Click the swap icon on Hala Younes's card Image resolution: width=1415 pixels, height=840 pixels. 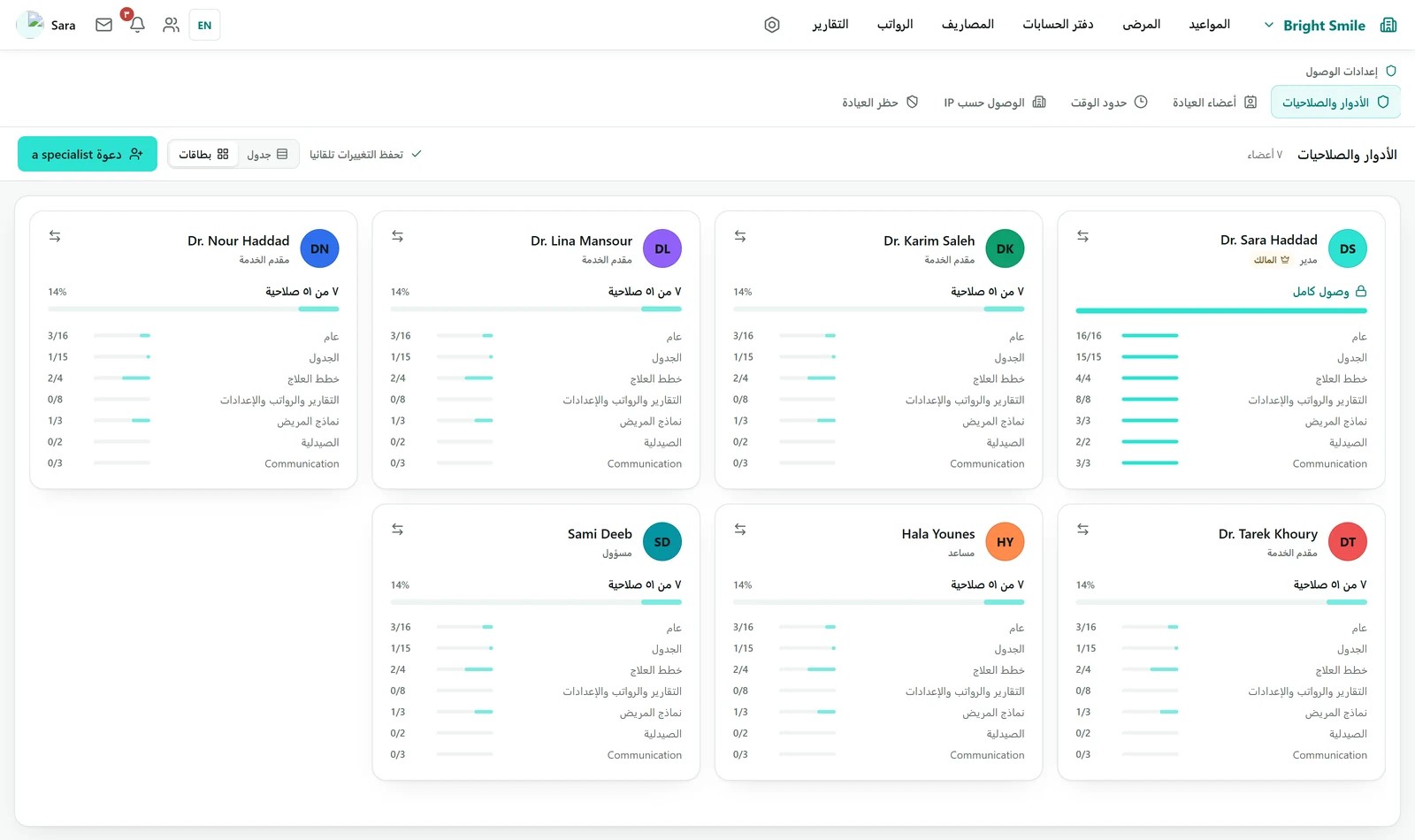click(740, 530)
